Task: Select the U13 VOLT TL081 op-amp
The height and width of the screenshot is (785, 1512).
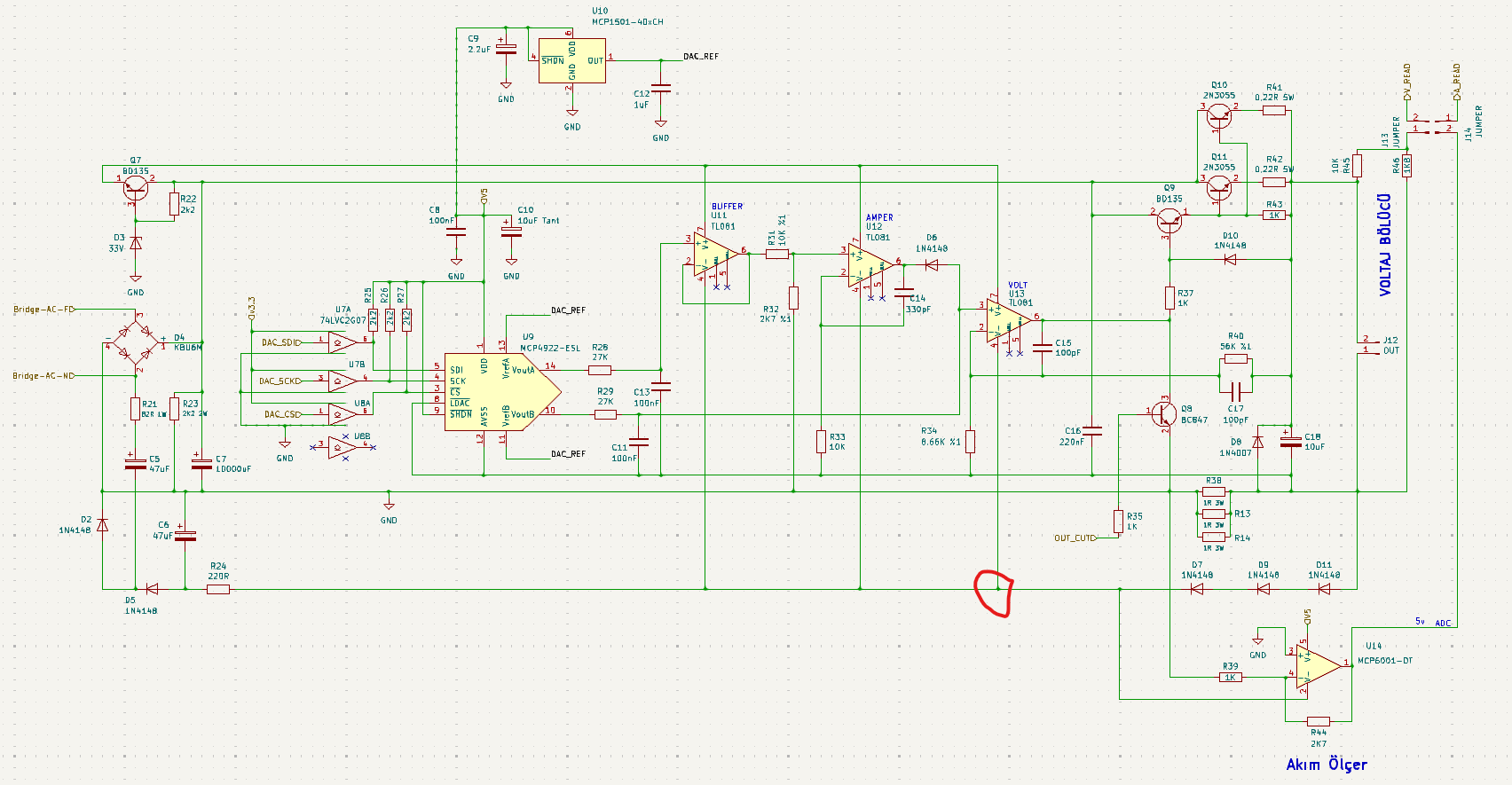Action: coord(1011,320)
